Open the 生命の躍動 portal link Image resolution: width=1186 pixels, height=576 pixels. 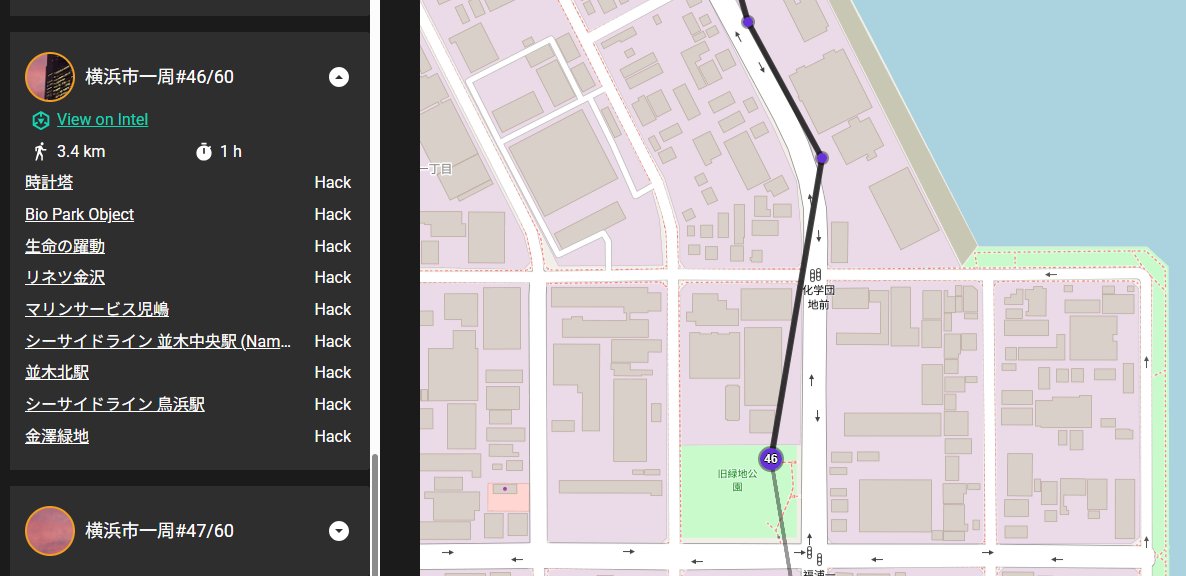[x=65, y=246]
